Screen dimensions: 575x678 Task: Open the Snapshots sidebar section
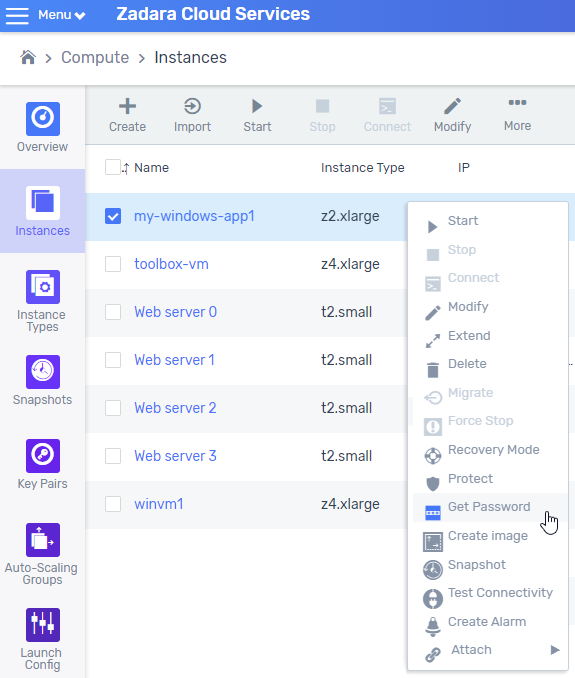42,380
